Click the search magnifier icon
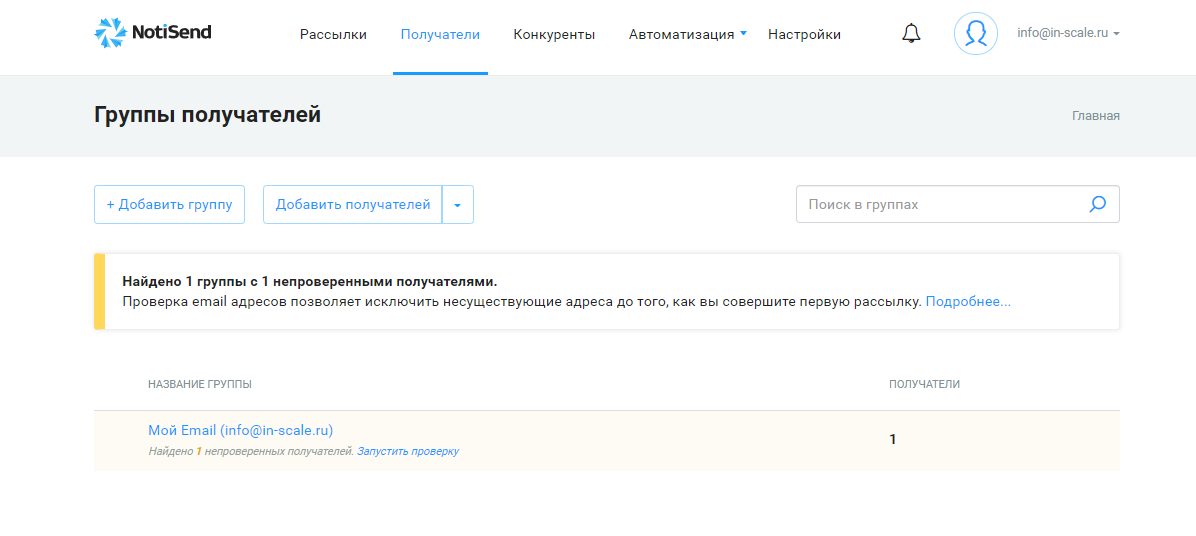The height and width of the screenshot is (536, 1196). coord(1098,204)
